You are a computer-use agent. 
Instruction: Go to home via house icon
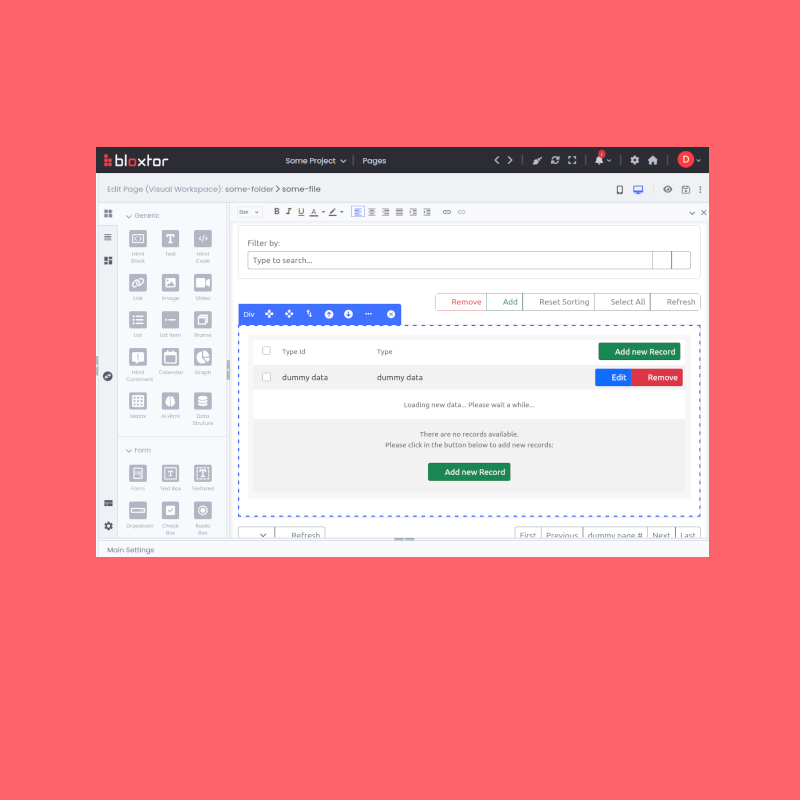click(653, 160)
